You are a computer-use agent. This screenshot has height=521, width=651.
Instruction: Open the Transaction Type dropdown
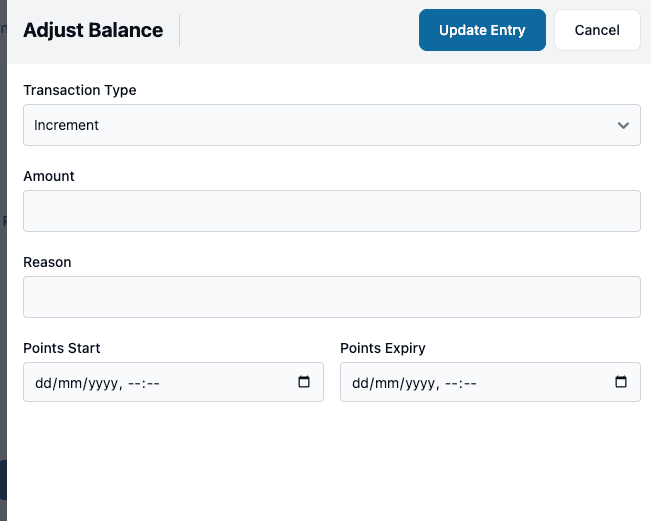[332, 125]
